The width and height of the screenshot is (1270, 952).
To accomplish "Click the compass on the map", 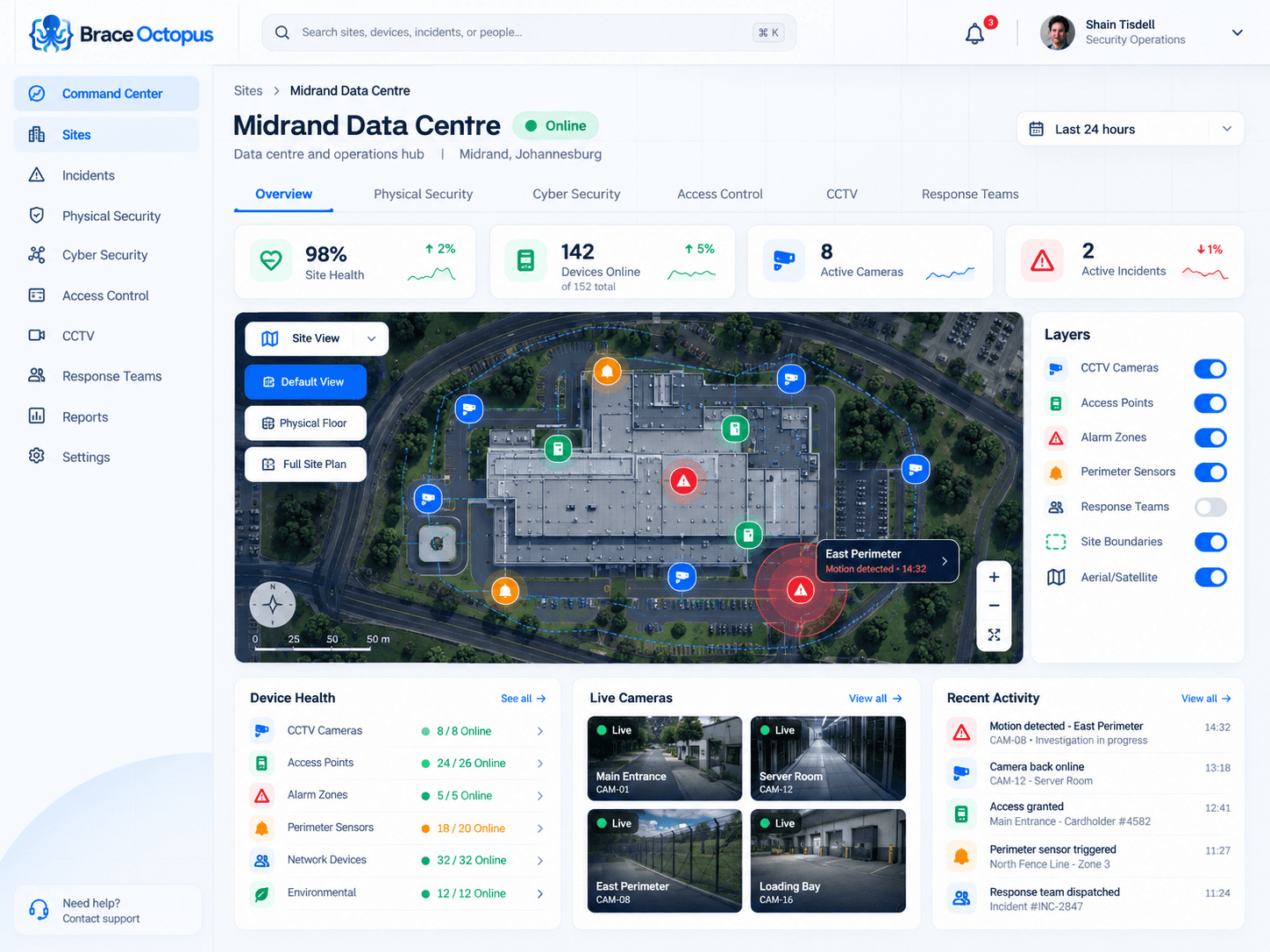I will pos(273,604).
